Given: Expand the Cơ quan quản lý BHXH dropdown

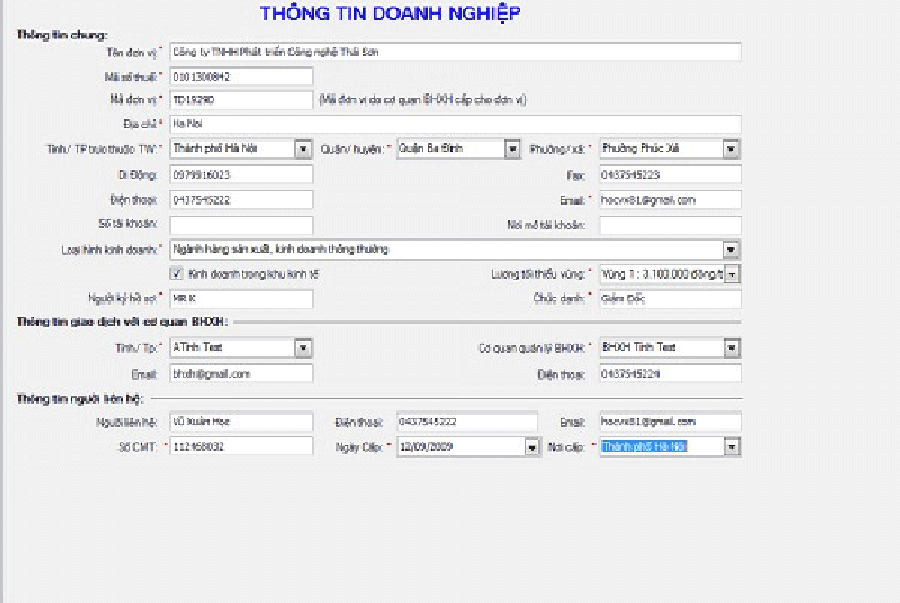Looking at the screenshot, I should pyautogui.click(x=731, y=348).
